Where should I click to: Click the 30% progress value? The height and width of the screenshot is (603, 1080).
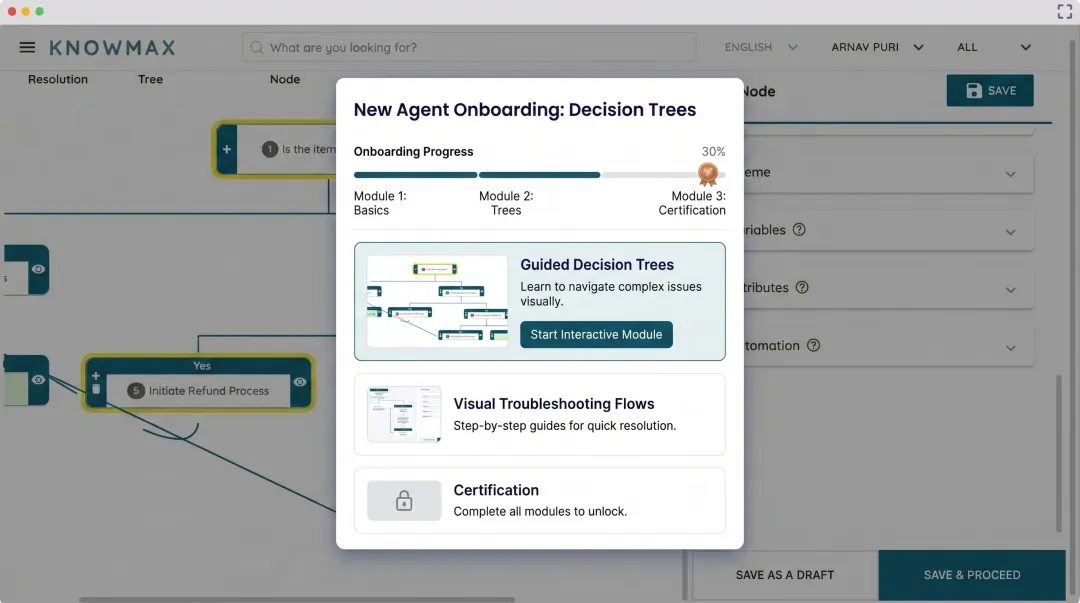coord(714,152)
